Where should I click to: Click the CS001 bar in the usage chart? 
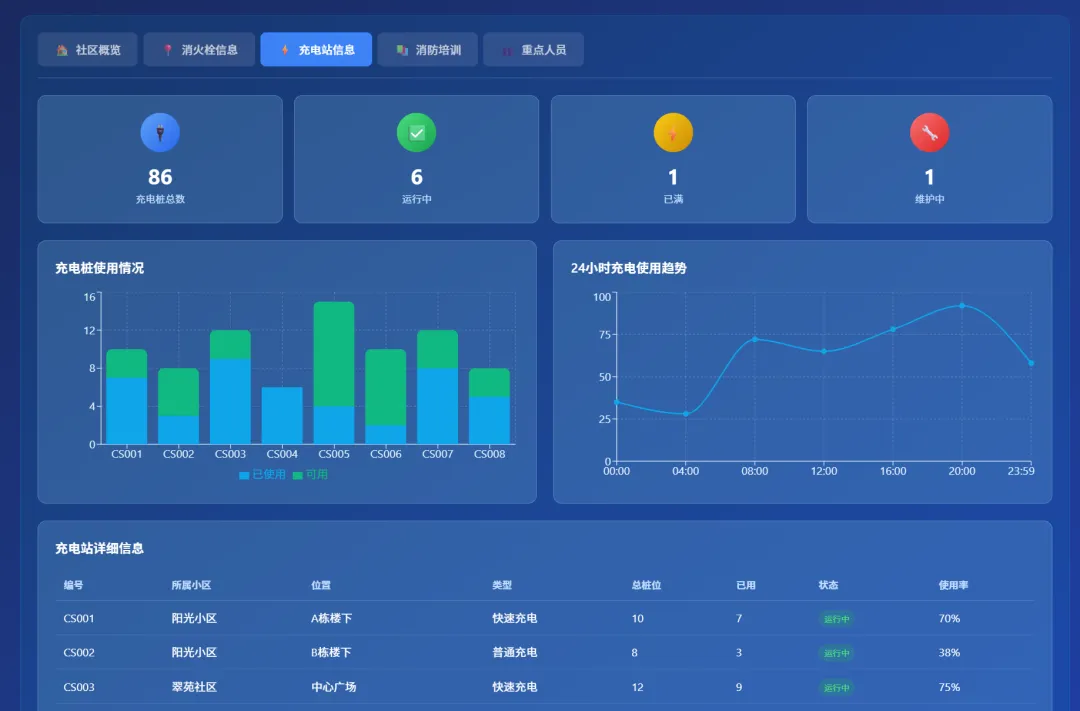(x=127, y=396)
